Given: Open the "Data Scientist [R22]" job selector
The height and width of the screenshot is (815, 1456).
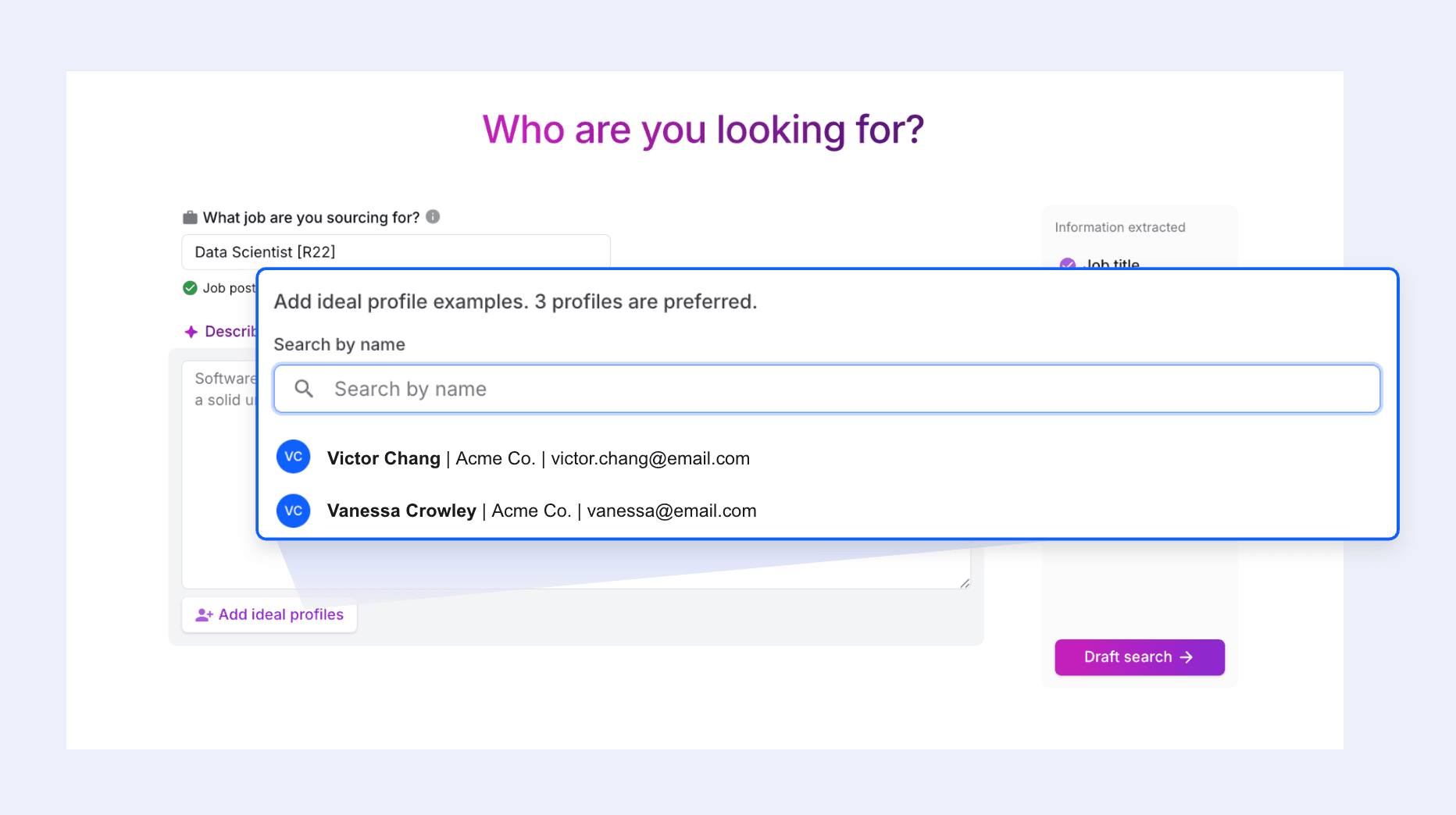Looking at the screenshot, I should 395,252.
